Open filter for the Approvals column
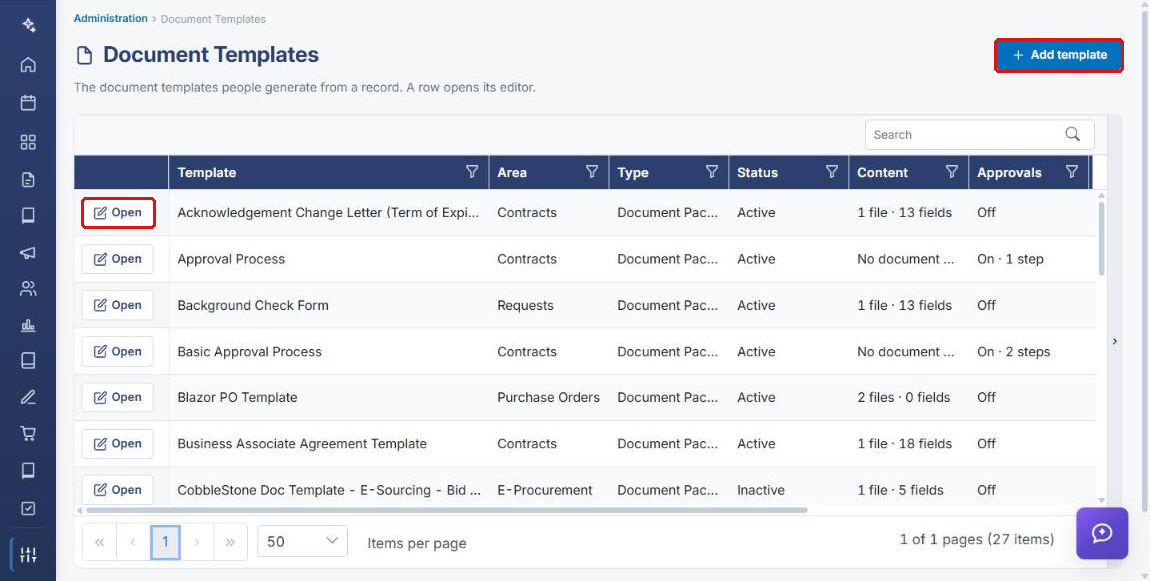 (x=1072, y=172)
